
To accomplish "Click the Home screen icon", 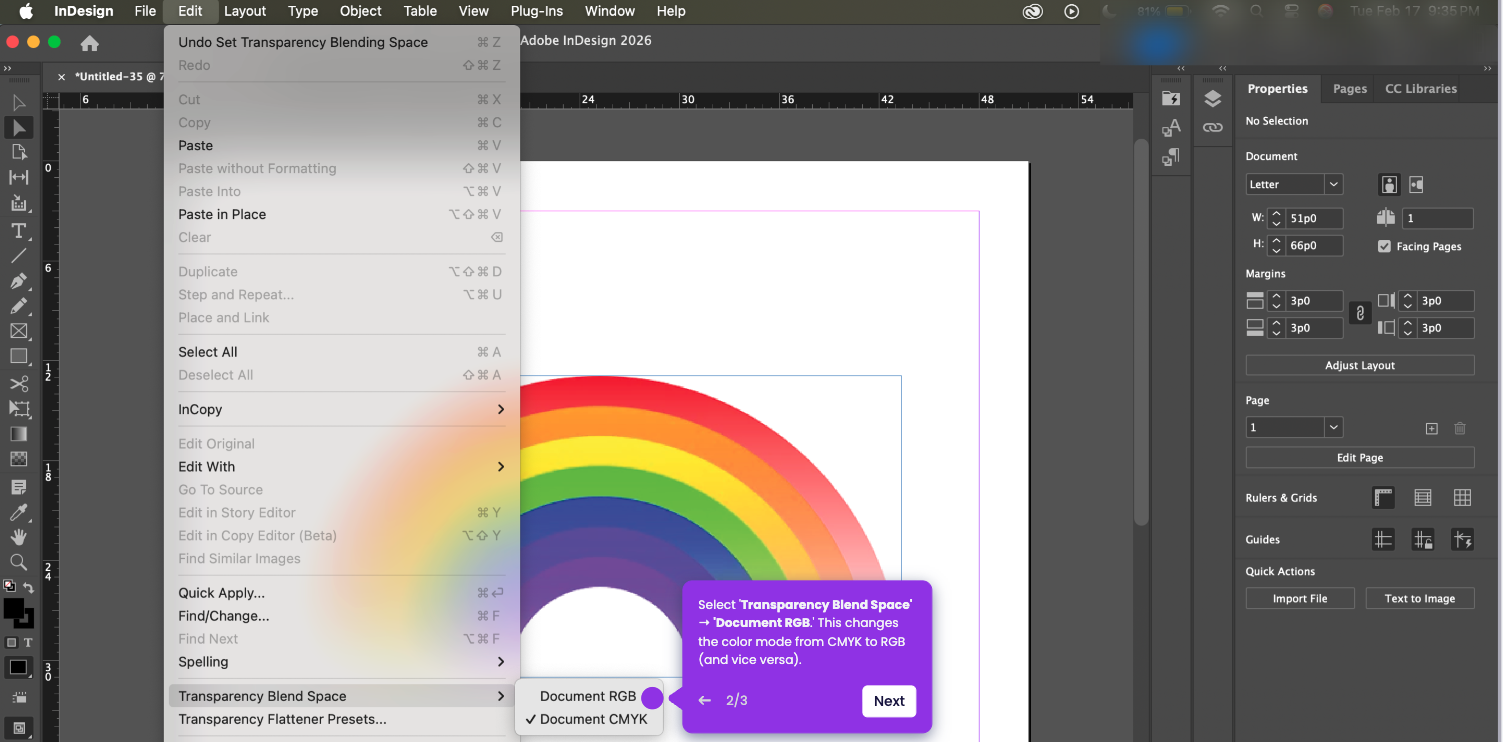I will pyautogui.click(x=90, y=43).
